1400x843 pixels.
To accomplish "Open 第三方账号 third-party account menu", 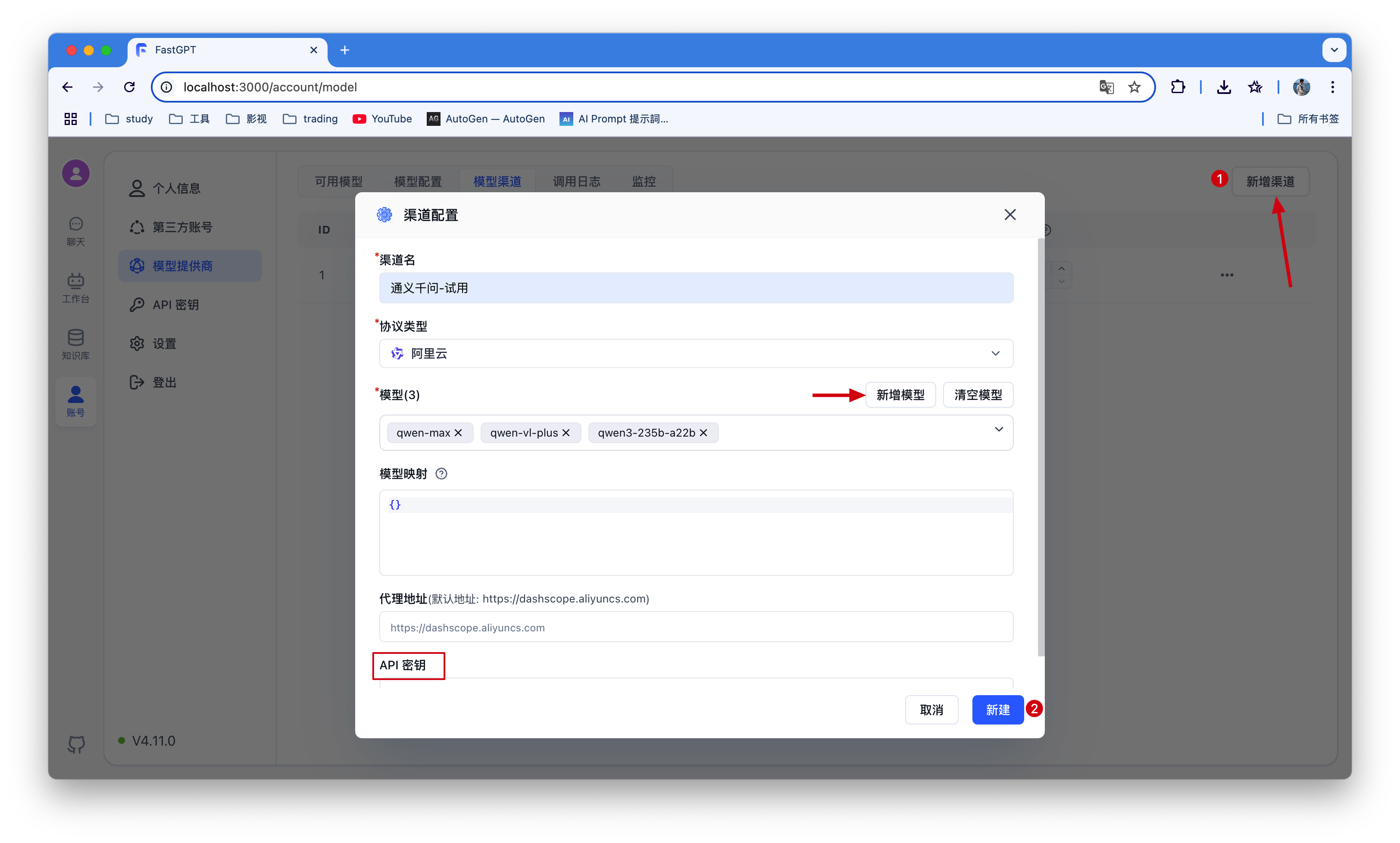I will pyautogui.click(x=190, y=227).
